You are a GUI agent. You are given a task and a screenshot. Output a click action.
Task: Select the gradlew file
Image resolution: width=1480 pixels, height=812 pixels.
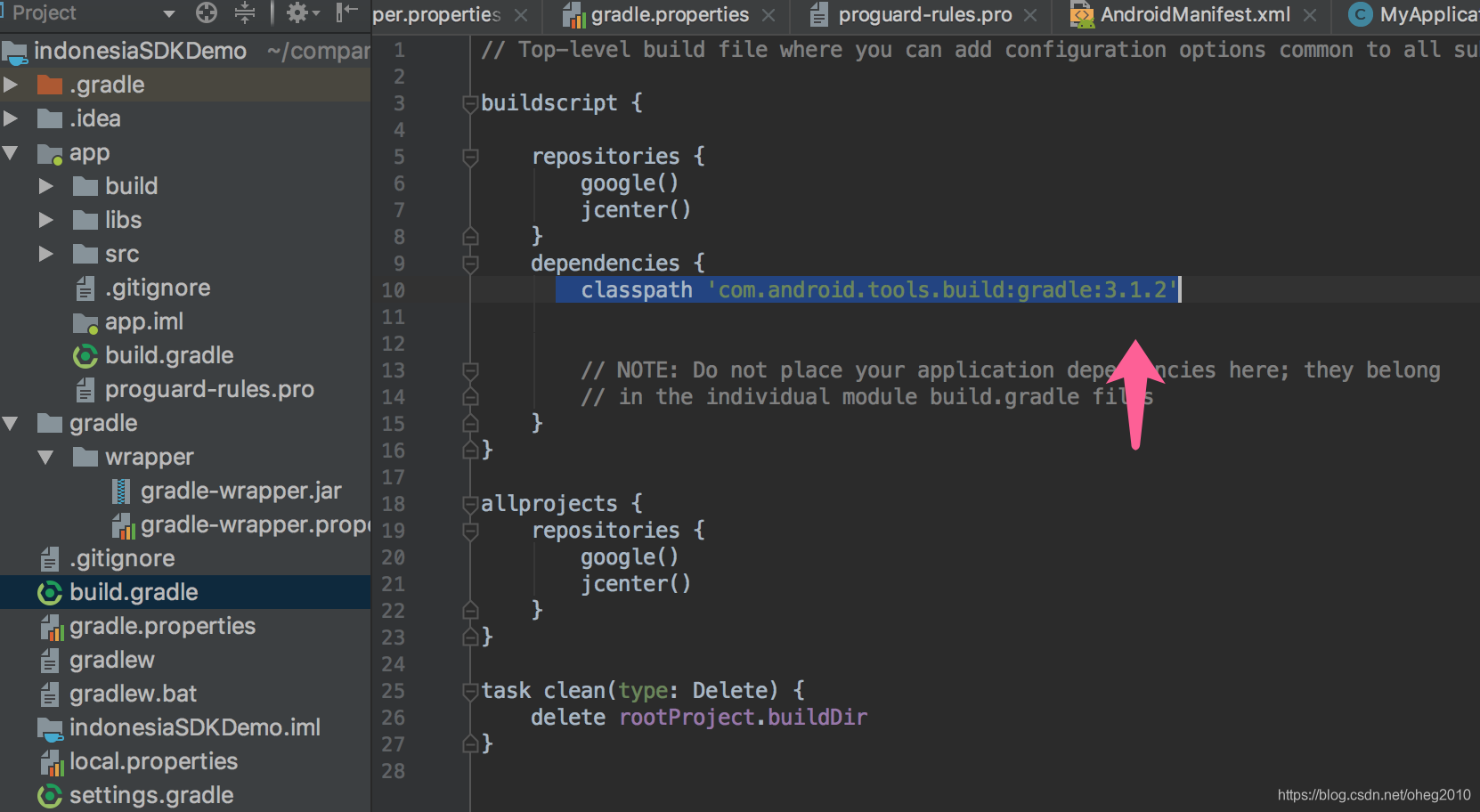[111, 660]
